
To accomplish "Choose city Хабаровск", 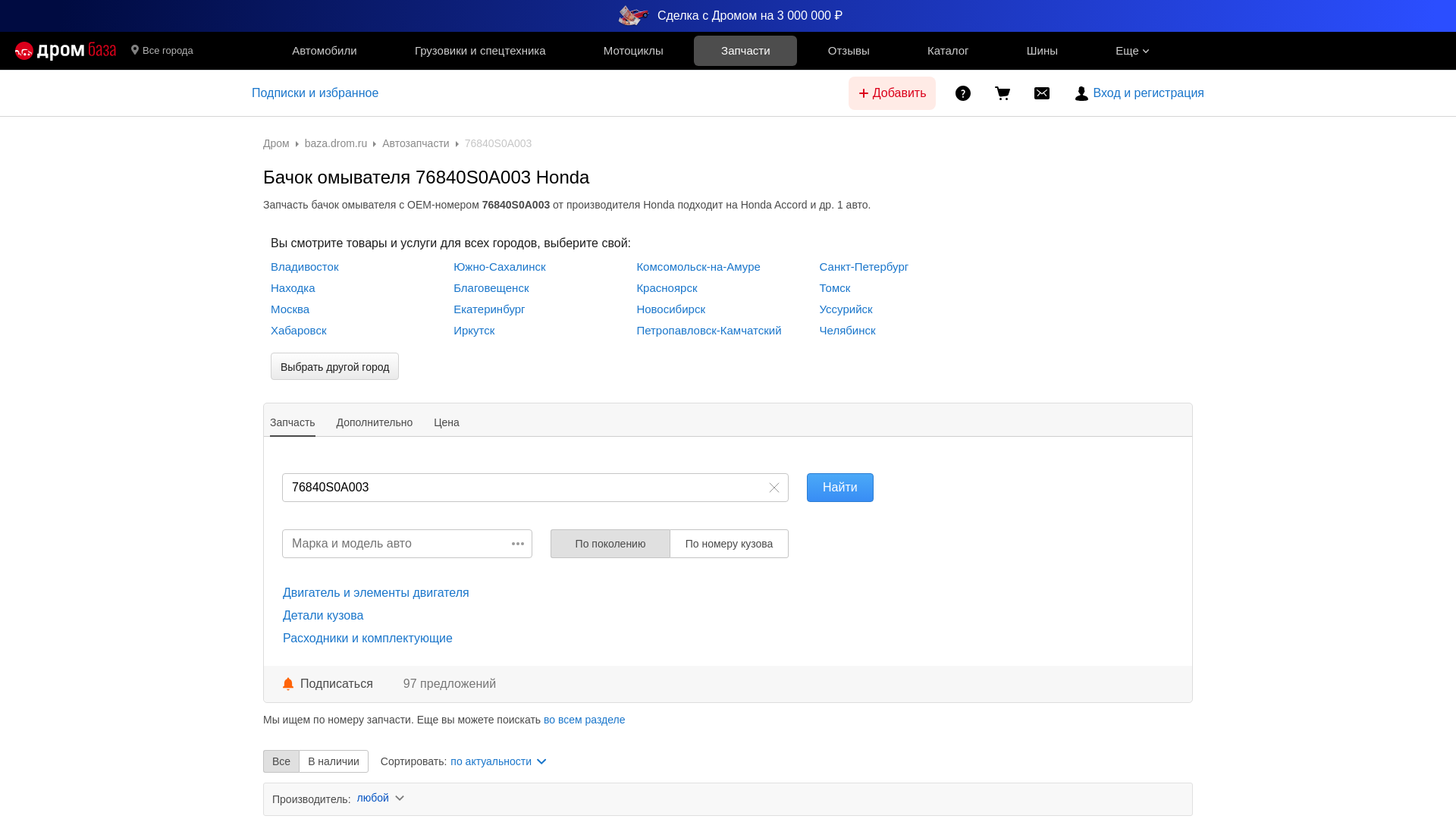I will [x=299, y=331].
